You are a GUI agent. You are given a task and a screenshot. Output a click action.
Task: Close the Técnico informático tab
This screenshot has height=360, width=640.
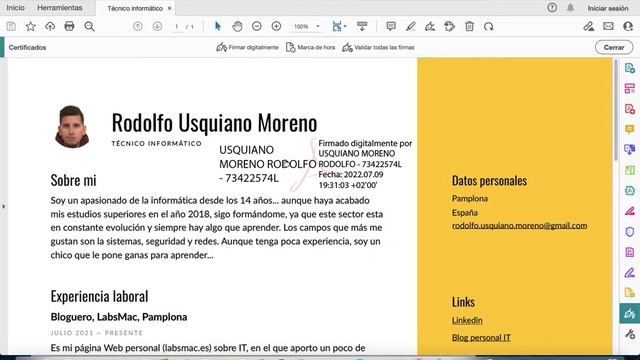point(169,8)
